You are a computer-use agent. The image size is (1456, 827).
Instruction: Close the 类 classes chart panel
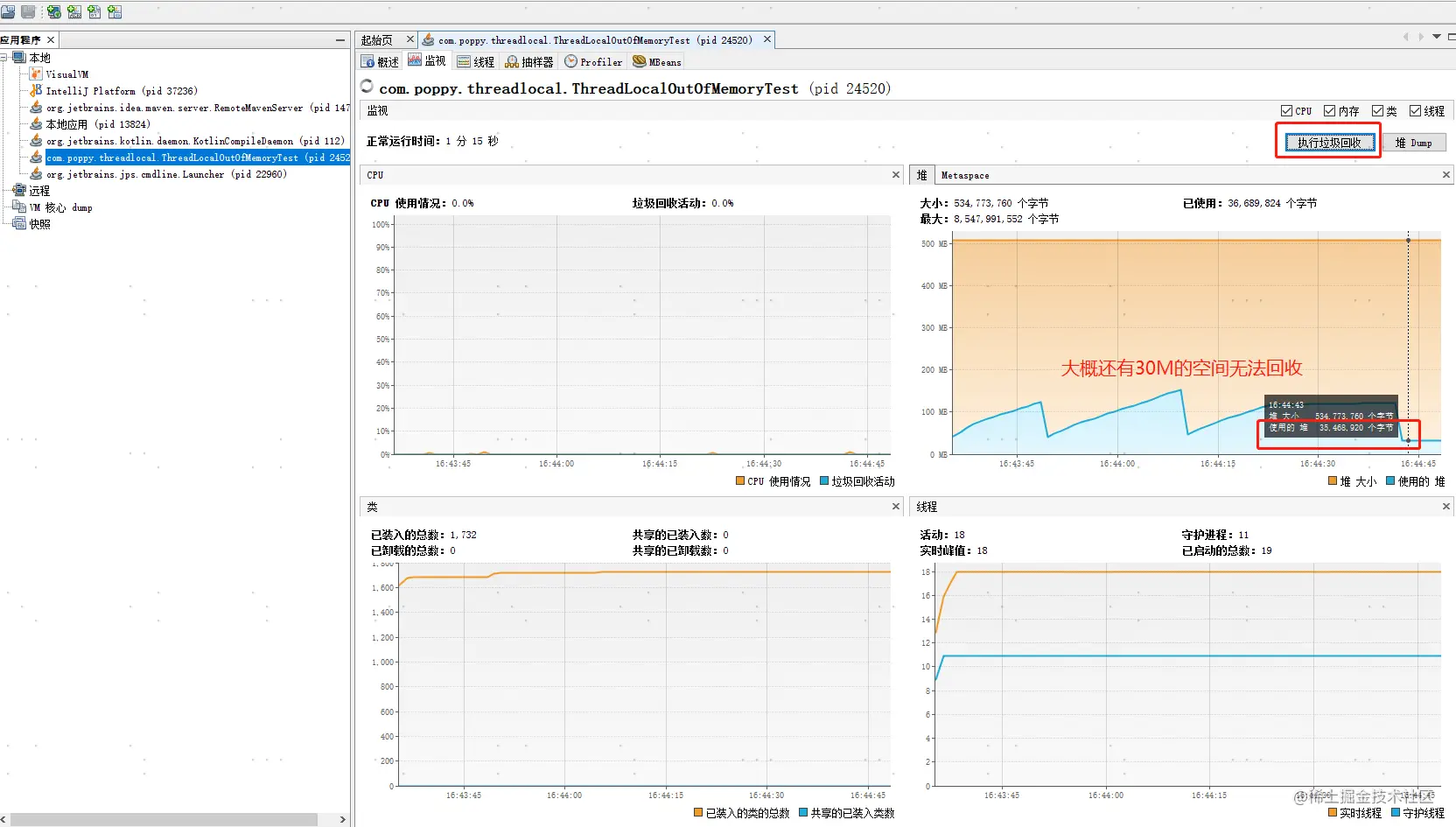coord(896,507)
